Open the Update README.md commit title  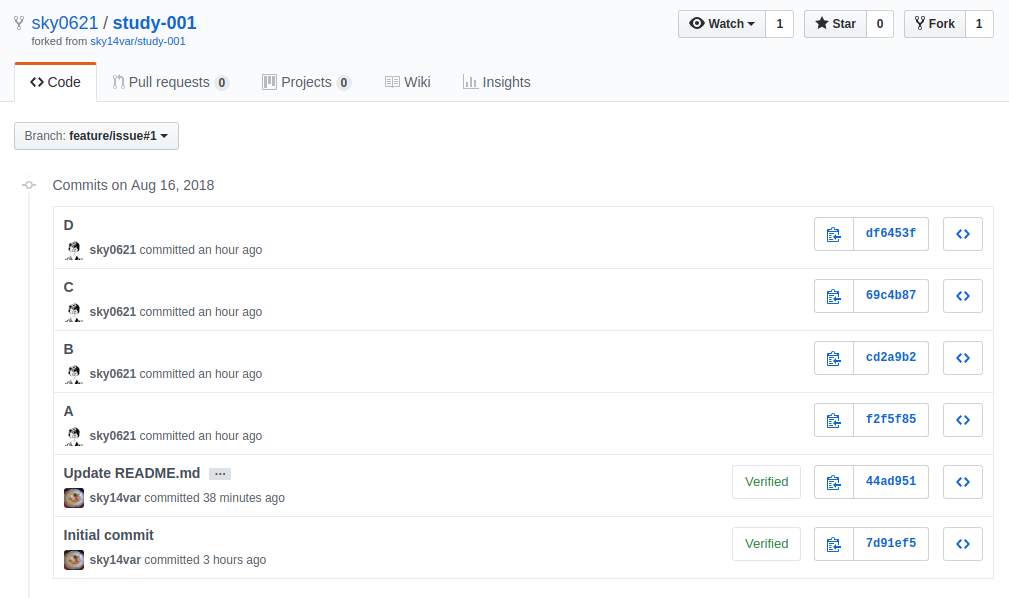pyautogui.click(x=132, y=473)
